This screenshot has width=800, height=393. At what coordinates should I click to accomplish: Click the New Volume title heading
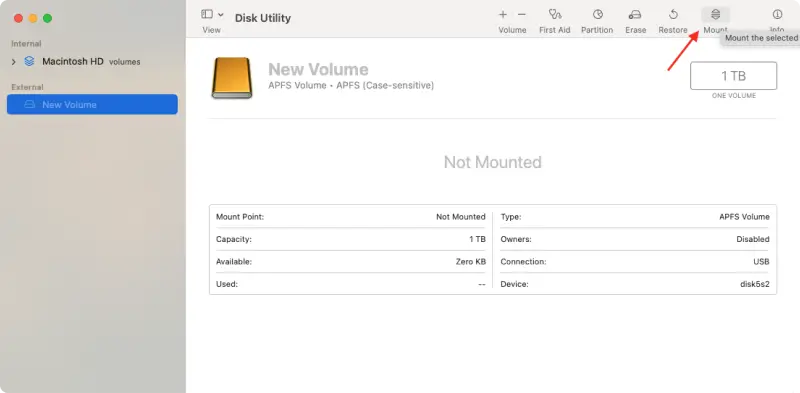tap(318, 69)
